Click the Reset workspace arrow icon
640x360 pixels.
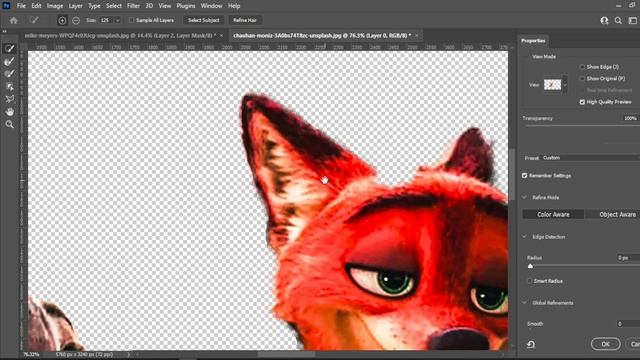[531, 344]
